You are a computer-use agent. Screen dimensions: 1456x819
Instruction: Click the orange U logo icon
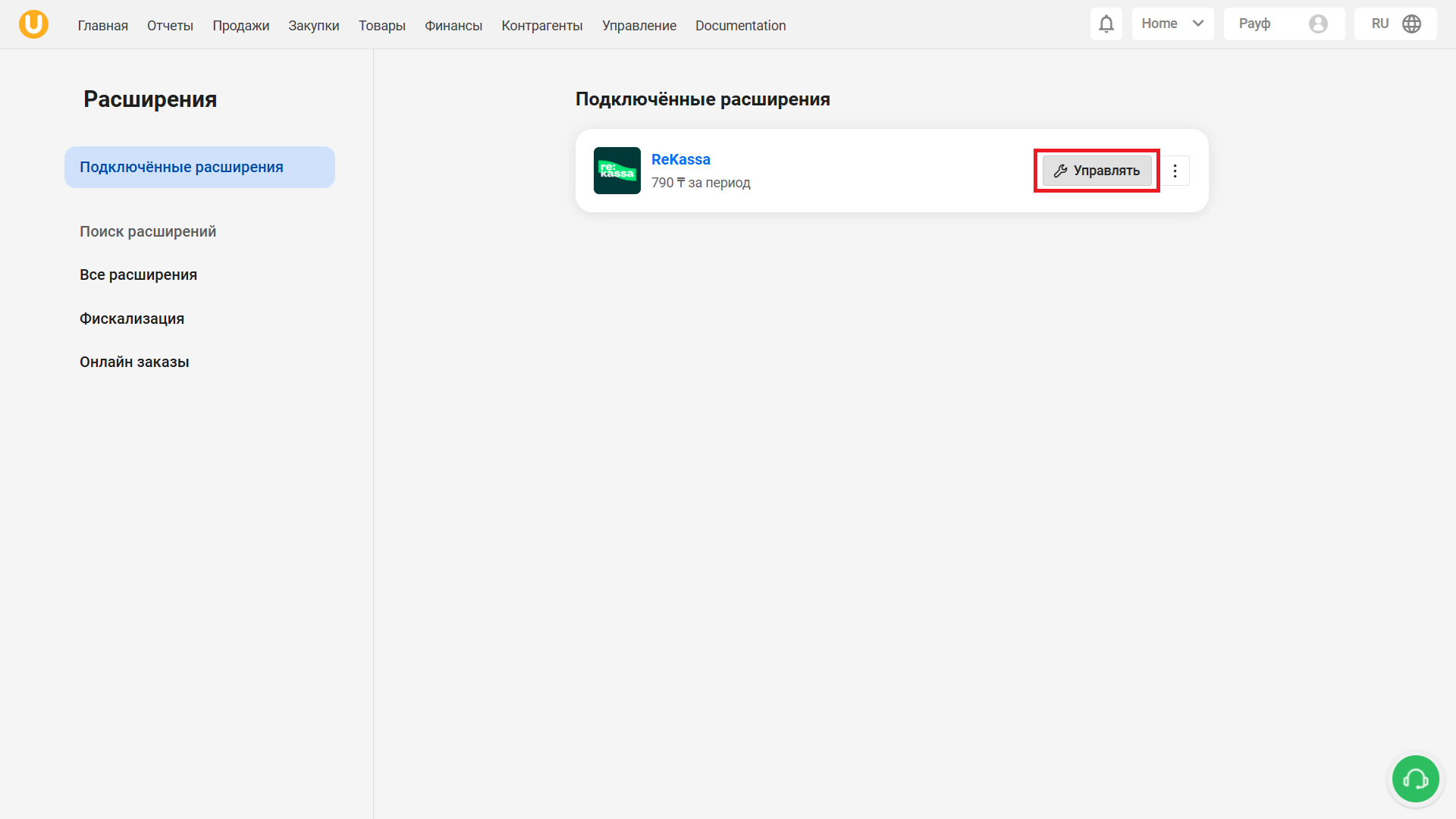click(33, 24)
